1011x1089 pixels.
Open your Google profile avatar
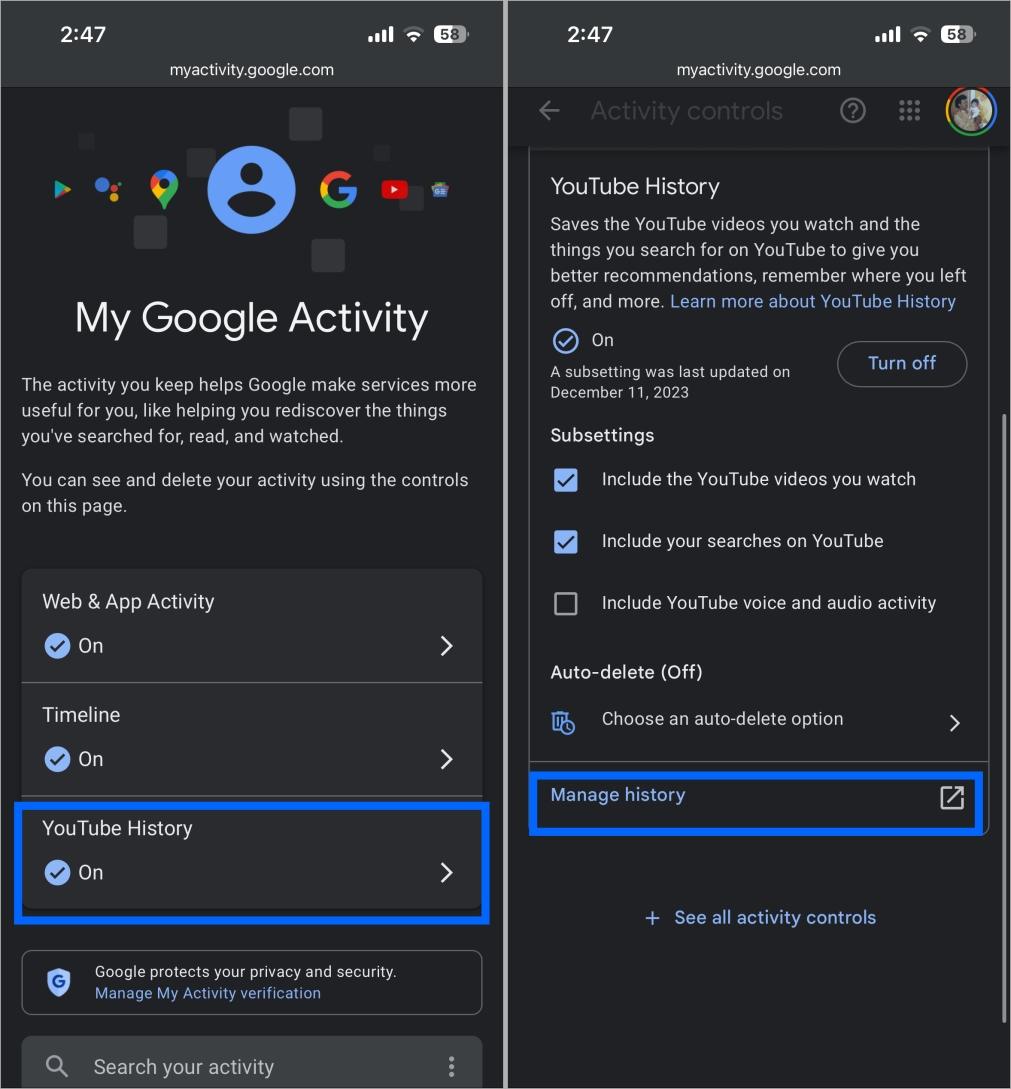pos(969,110)
